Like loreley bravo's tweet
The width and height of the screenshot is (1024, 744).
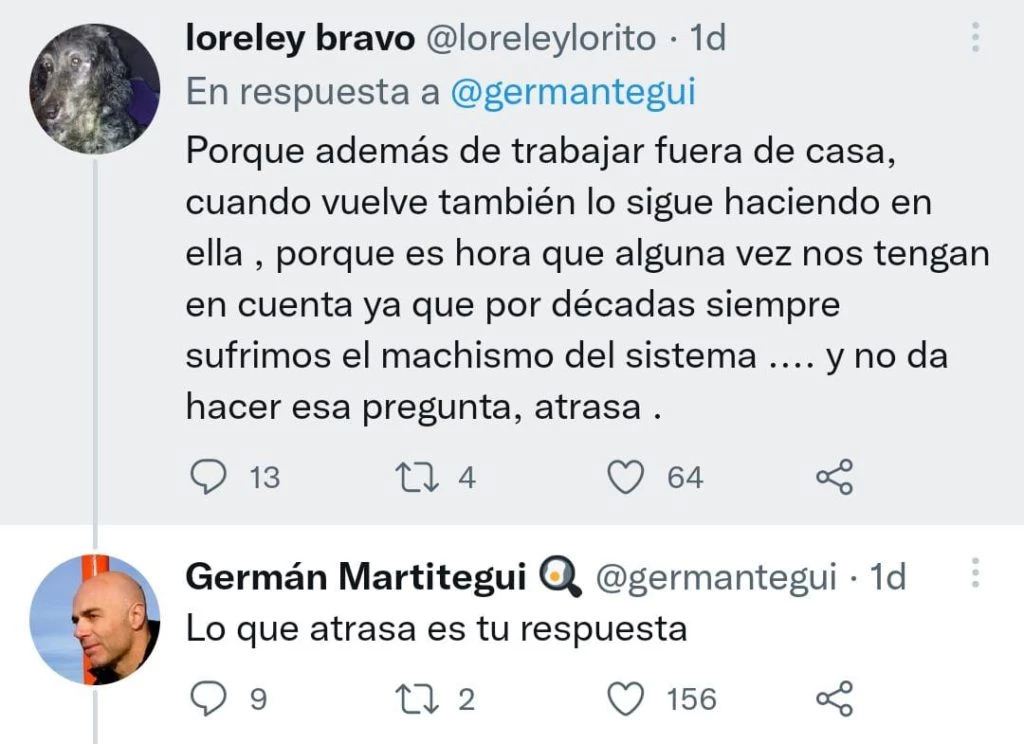627,478
